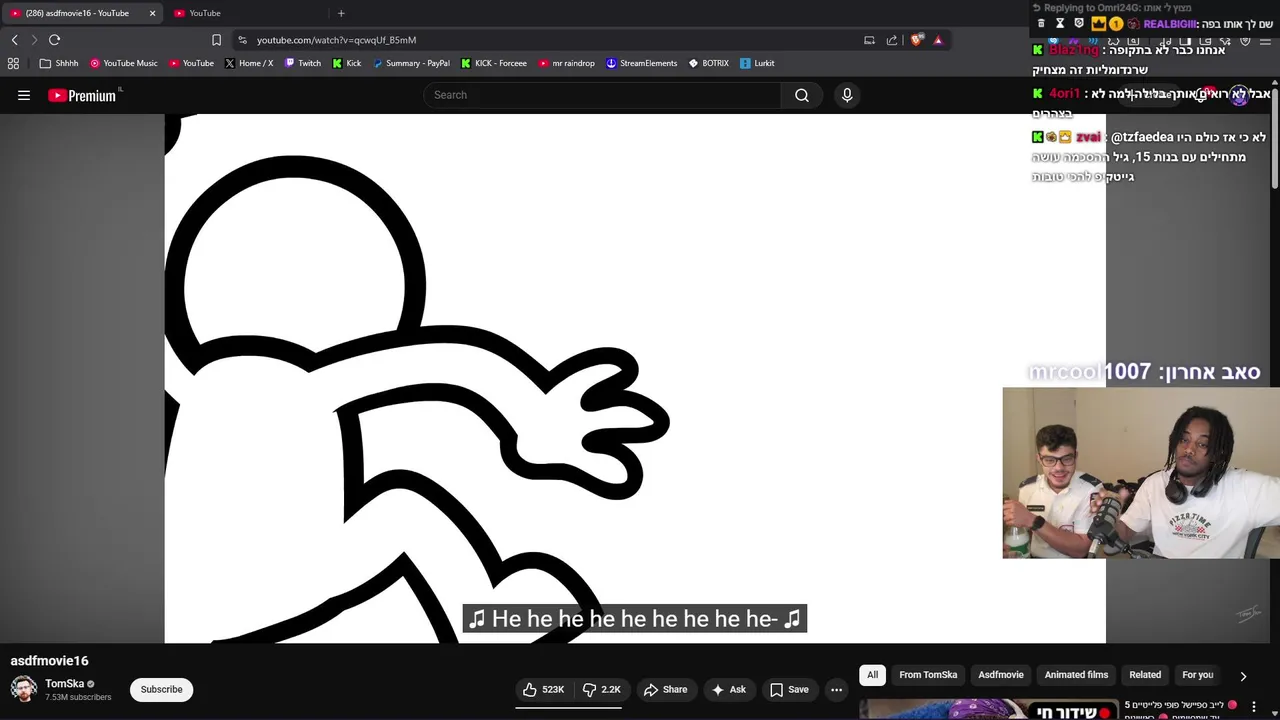Open the KICK - Forceee bookmark
Screen dimensions: 1280x720
pyautogui.click(x=494, y=63)
